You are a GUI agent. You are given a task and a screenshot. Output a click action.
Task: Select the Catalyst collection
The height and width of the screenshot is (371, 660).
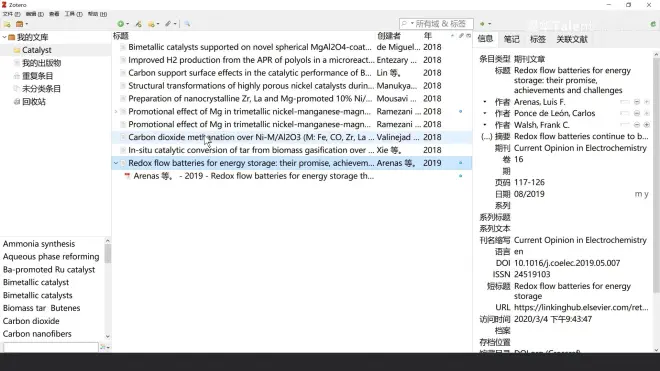point(37,50)
